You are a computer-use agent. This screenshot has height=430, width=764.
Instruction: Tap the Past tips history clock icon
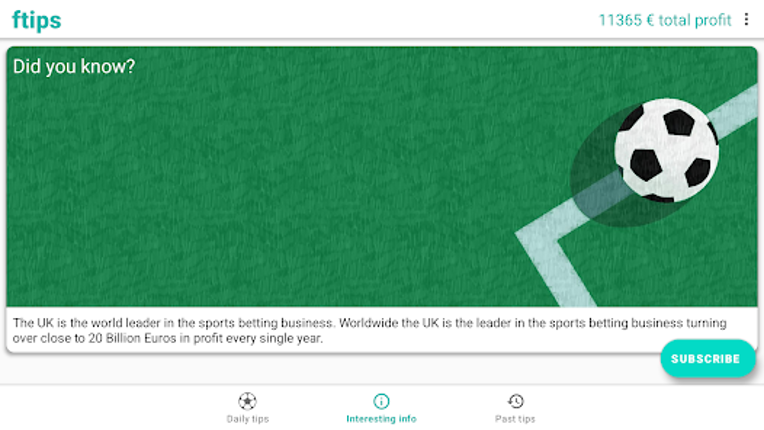(515, 401)
